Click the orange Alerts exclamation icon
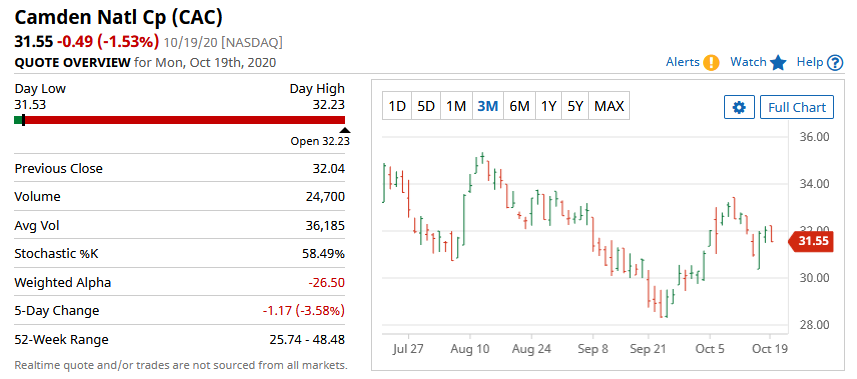 711,62
